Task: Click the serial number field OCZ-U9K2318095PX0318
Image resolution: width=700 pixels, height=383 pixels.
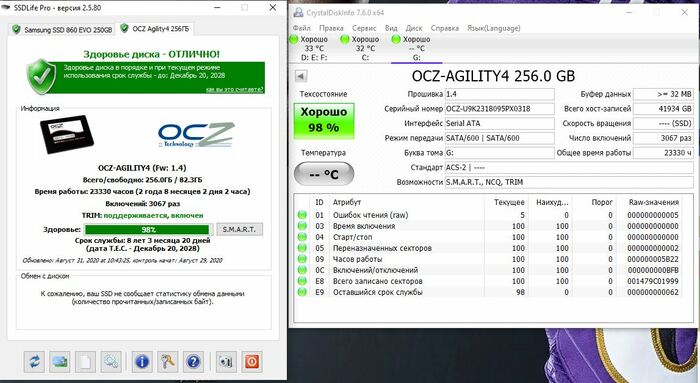Action: 500,109
